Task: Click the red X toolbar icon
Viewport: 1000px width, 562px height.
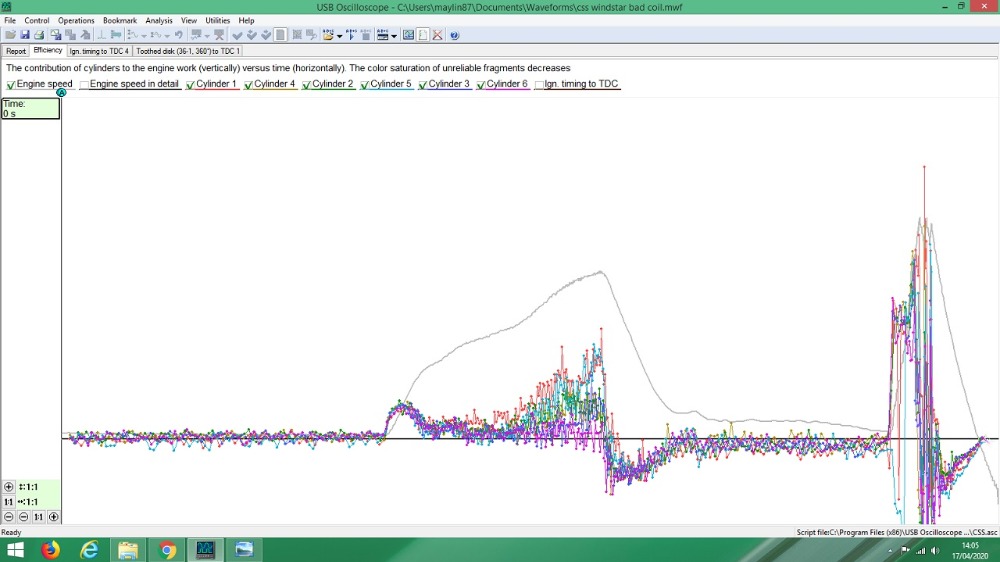Action: 438,35
